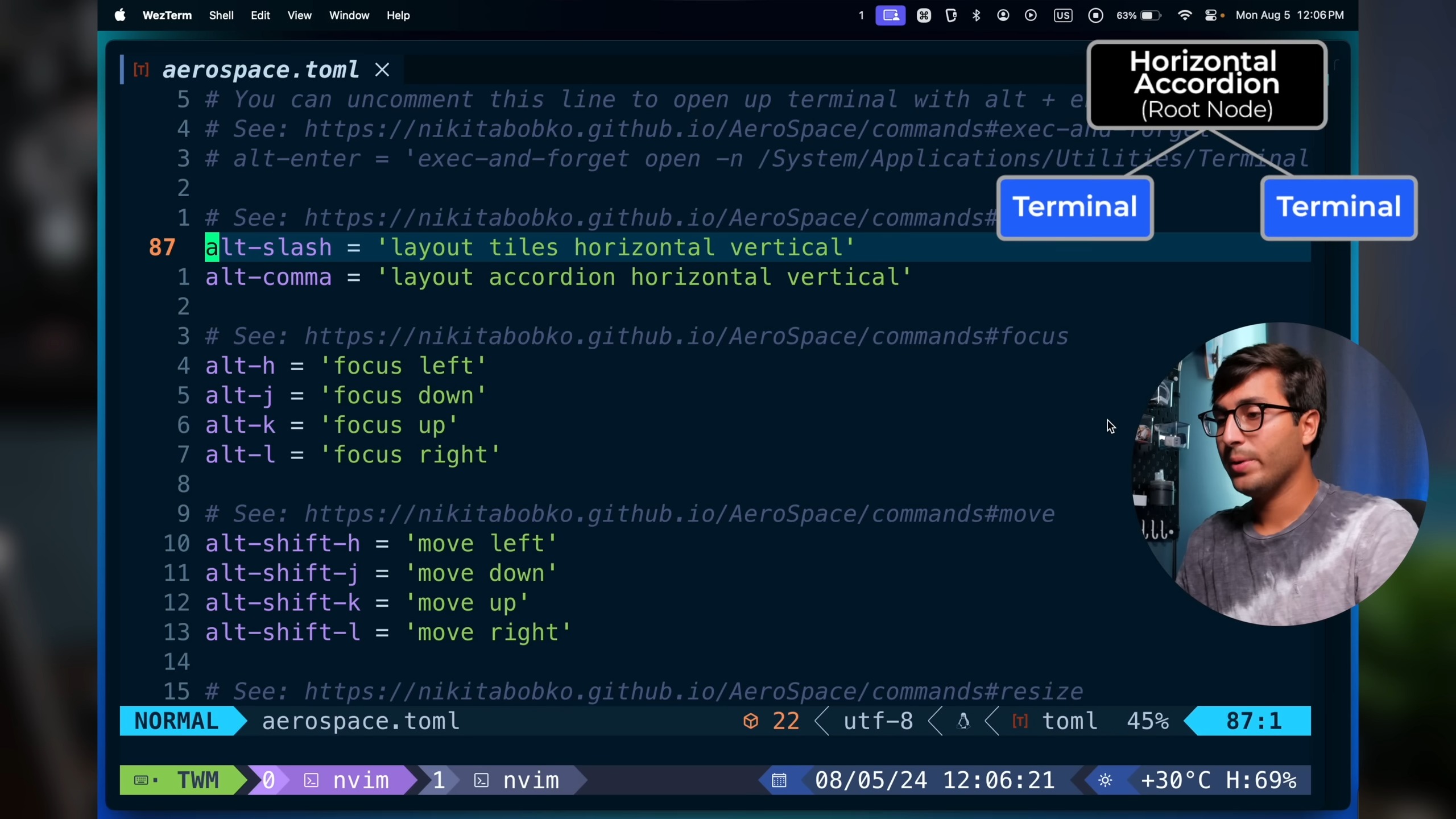Click the Apple menu logo
The image size is (1456, 819).
[120, 15]
